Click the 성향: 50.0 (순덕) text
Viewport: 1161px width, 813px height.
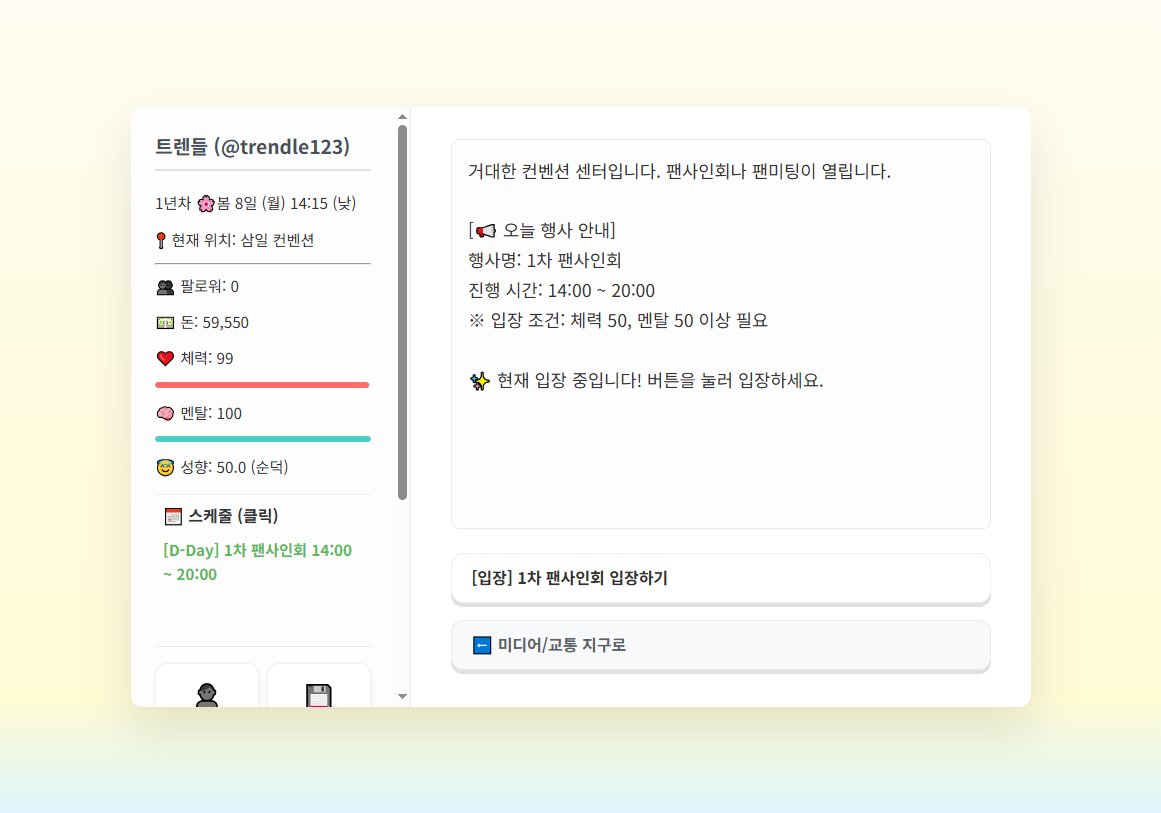234,467
